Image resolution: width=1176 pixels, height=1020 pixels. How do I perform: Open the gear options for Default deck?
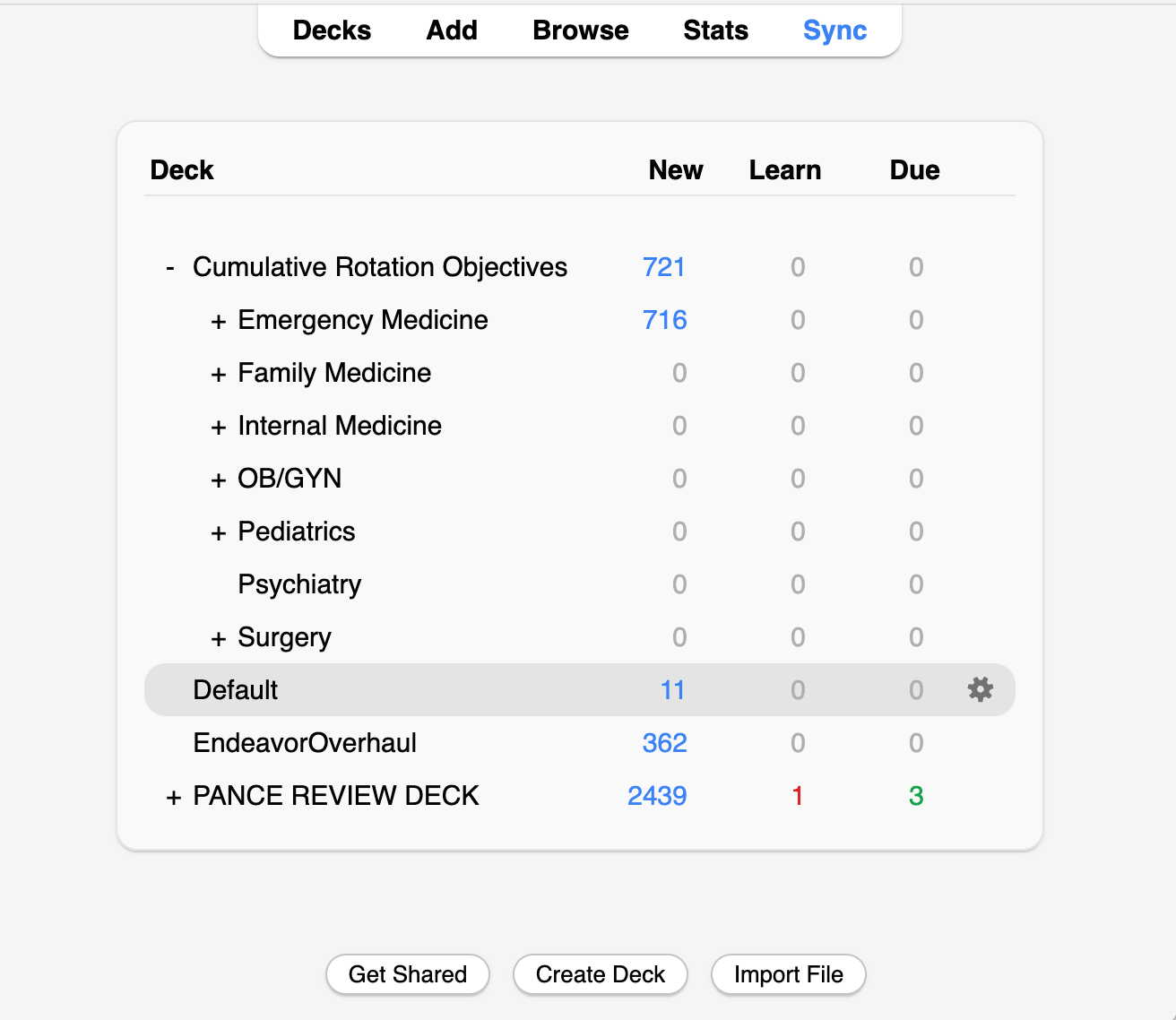click(981, 689)
